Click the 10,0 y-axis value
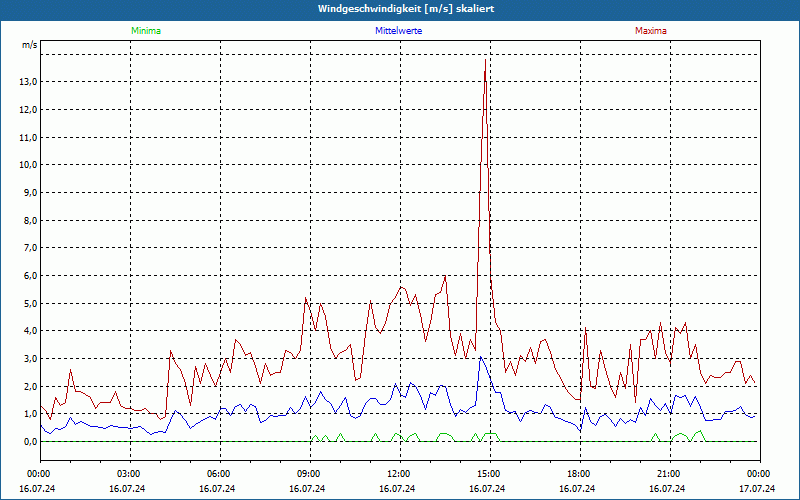Viewport: 800px width, 500px height. coord(29,165)
